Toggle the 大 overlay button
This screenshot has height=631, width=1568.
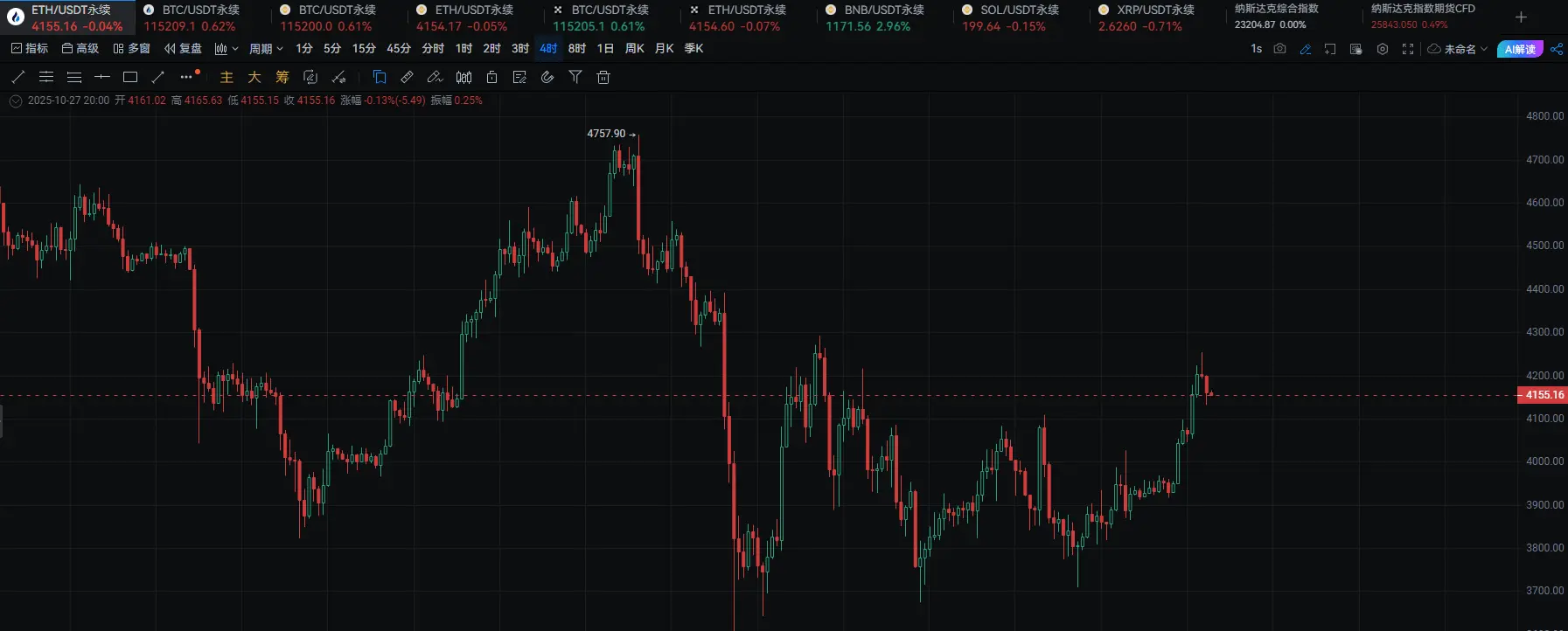click(x=254, y=77)
